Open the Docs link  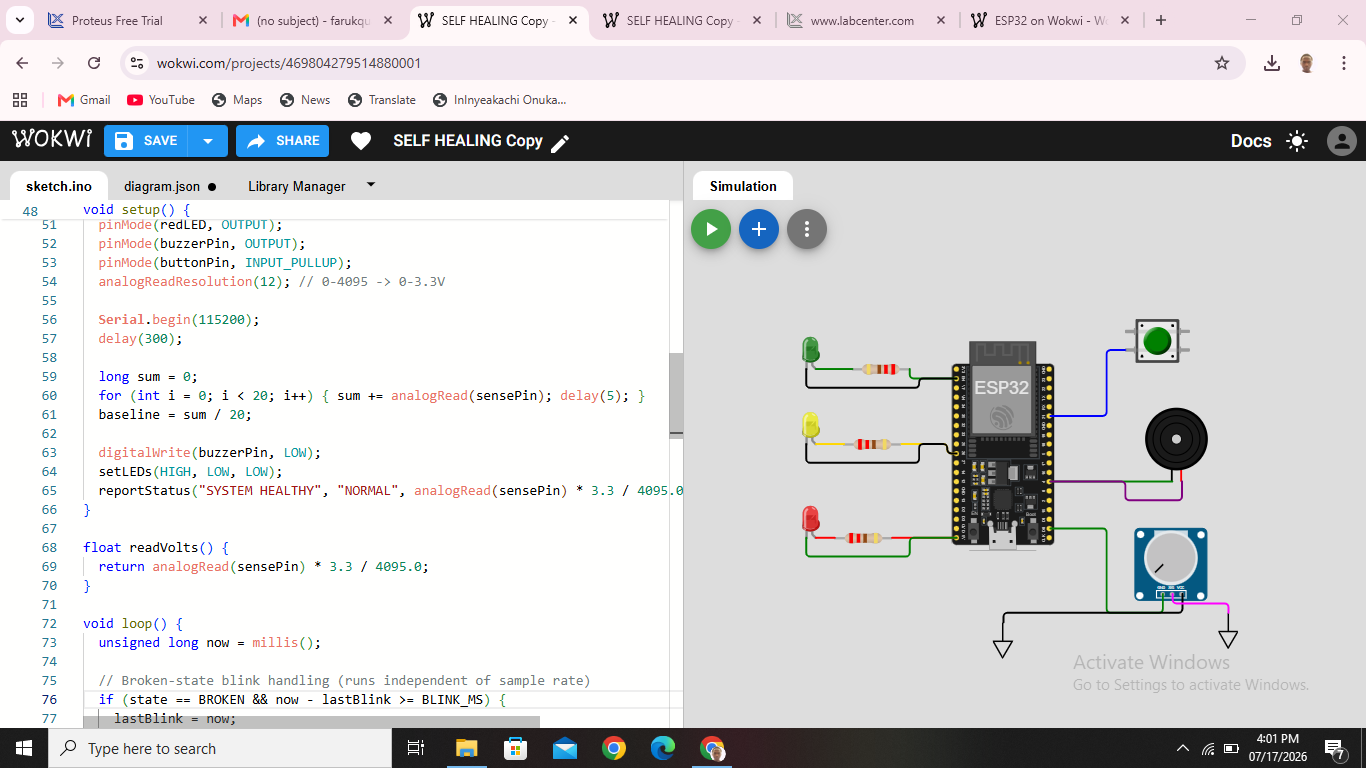click(1251, 141)
